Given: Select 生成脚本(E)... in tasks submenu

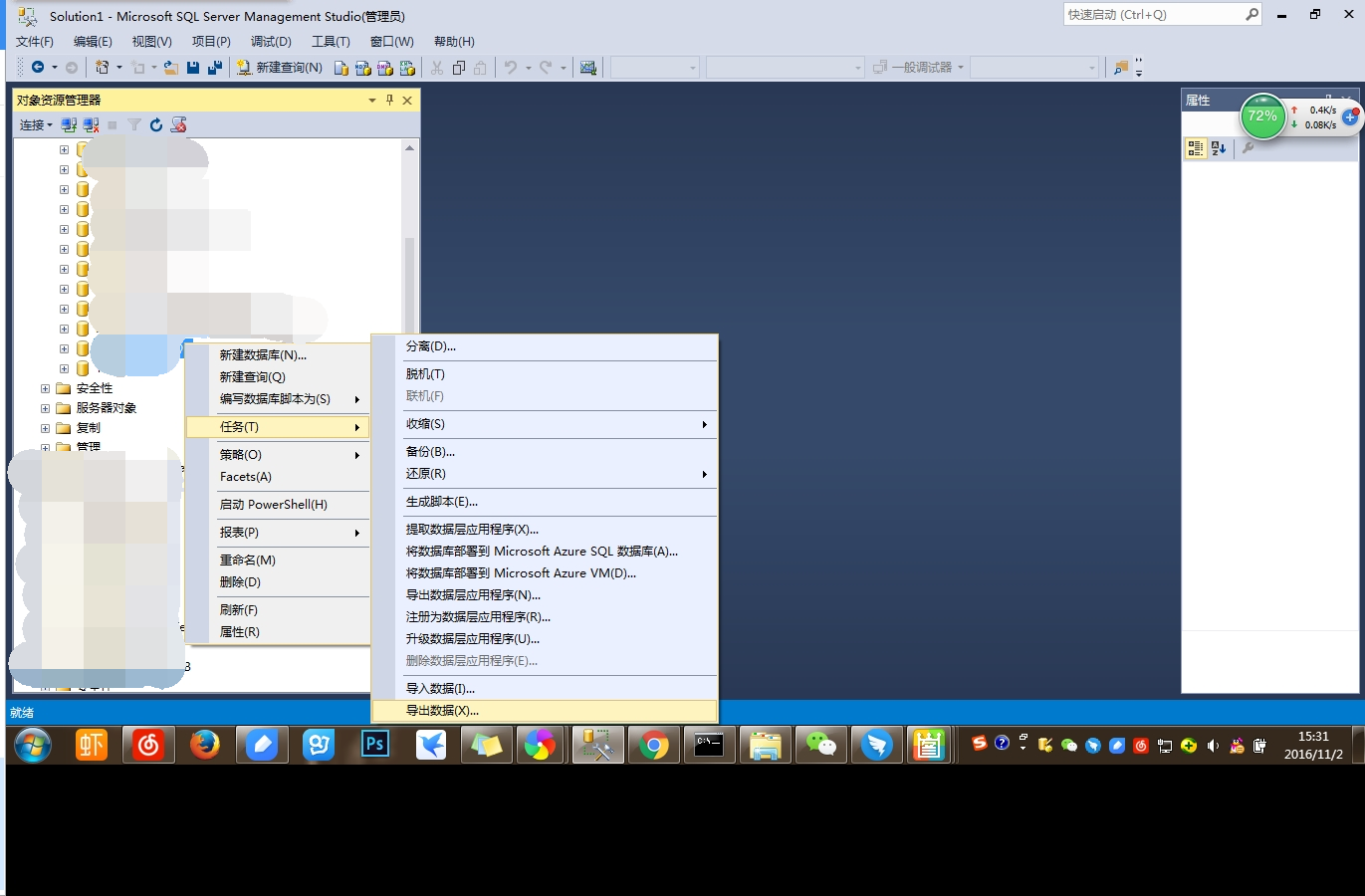Looking at the screenshot, I should tap(544, 502).
